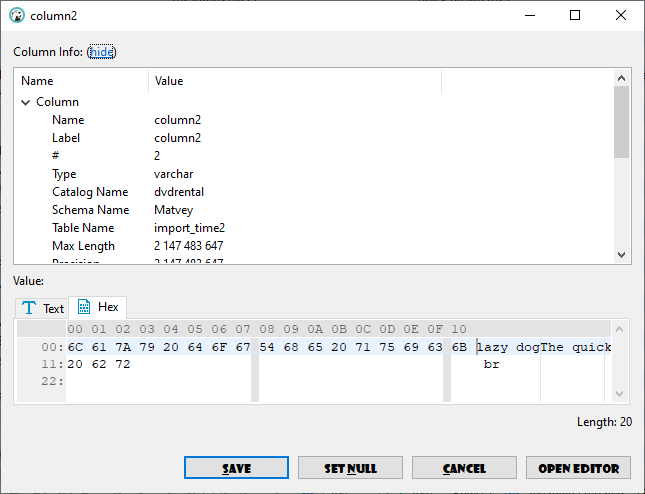Click the 2 147 483 647 max length value
The height and width of the screenshot is (494, 645).
pos(188,246)
